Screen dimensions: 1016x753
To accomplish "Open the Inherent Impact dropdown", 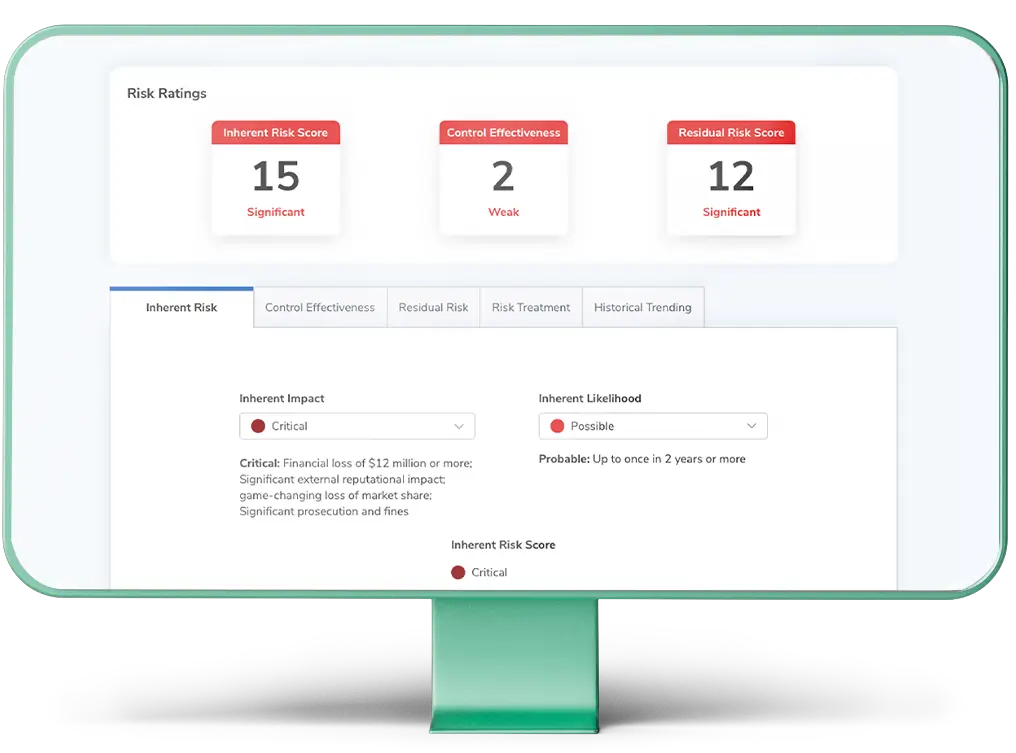I will (x=357, y=426).
